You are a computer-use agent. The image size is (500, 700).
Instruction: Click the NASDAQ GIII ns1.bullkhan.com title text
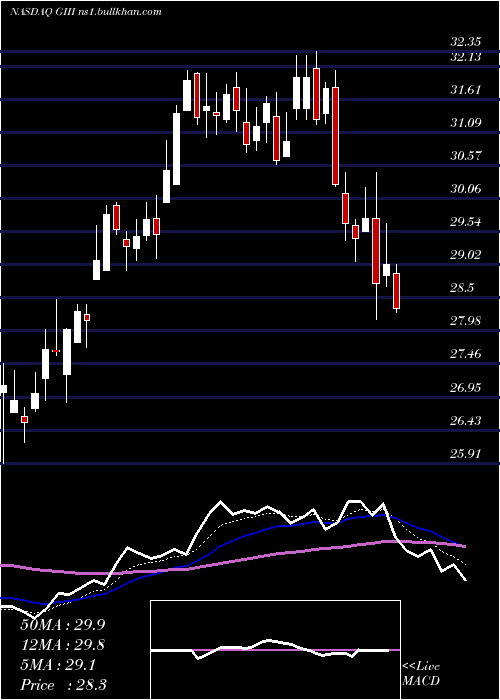click(x=85, y=12)
